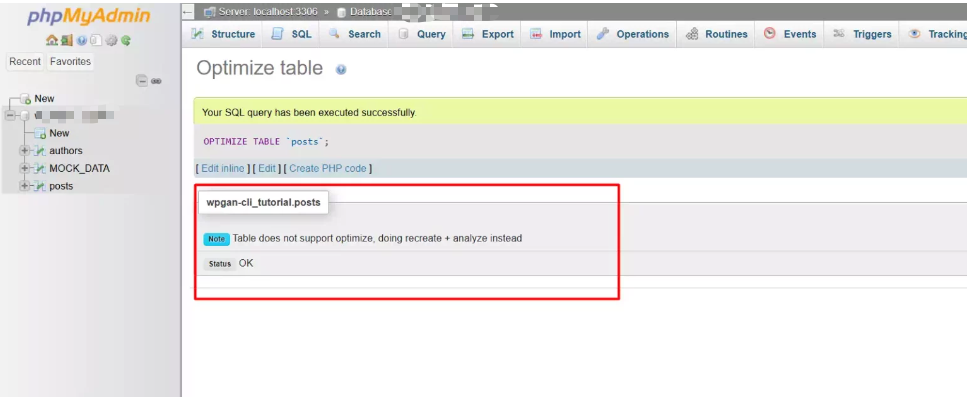This screenshot has height=401, width=967.
Task: Open the Query tab
Action: 421,35
